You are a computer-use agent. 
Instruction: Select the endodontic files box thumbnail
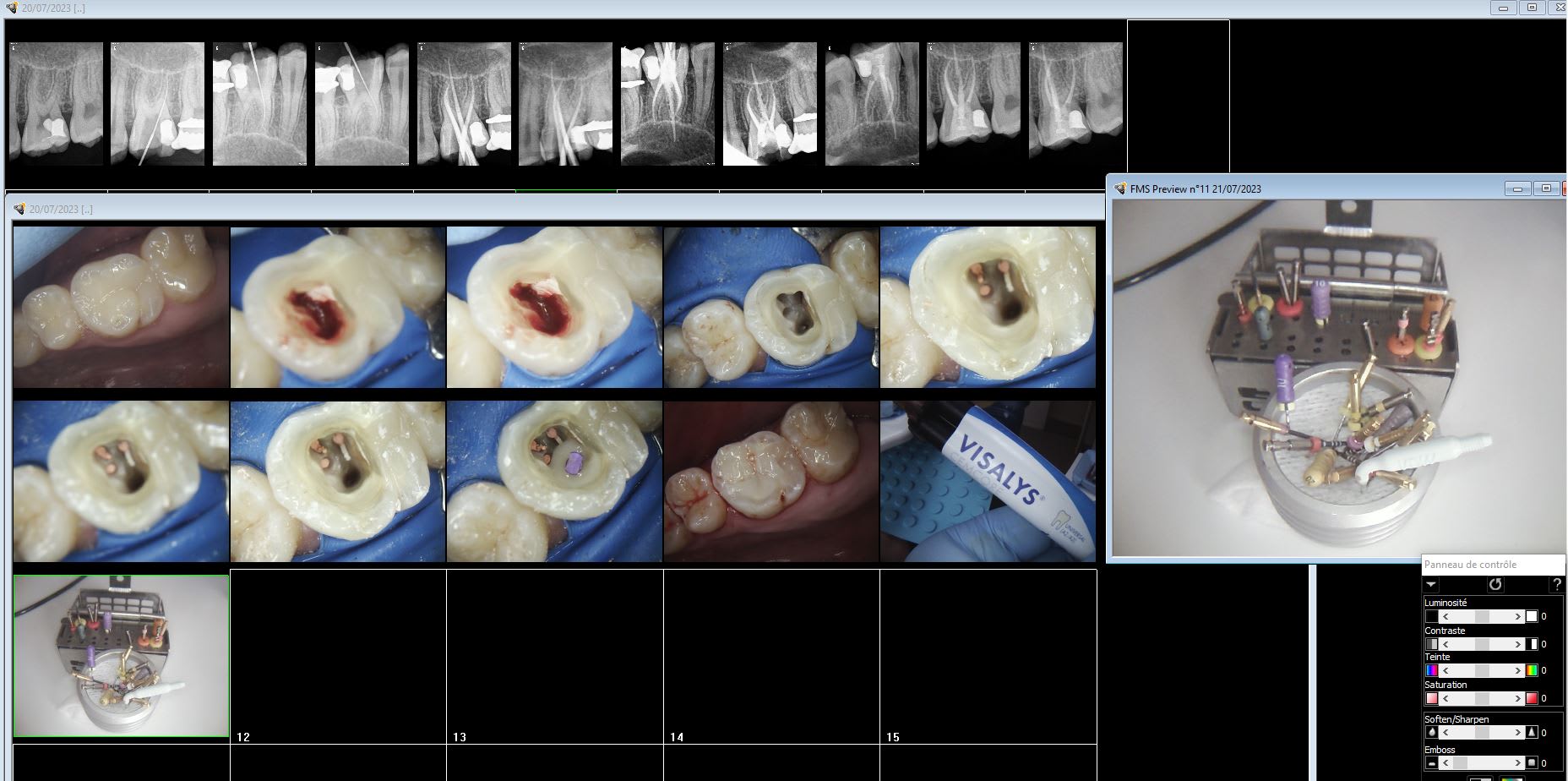click(x=122, y=656)
